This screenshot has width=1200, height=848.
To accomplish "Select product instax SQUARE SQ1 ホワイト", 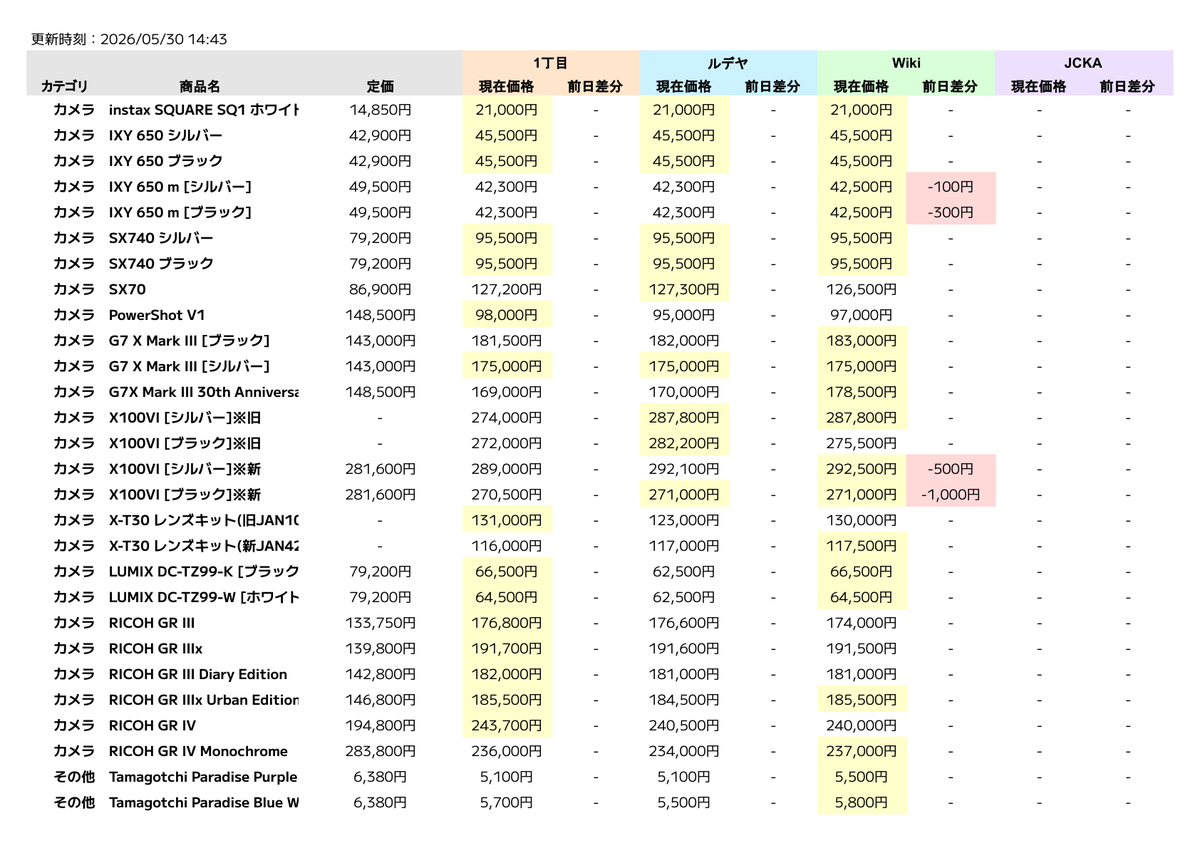I will 204,110.
